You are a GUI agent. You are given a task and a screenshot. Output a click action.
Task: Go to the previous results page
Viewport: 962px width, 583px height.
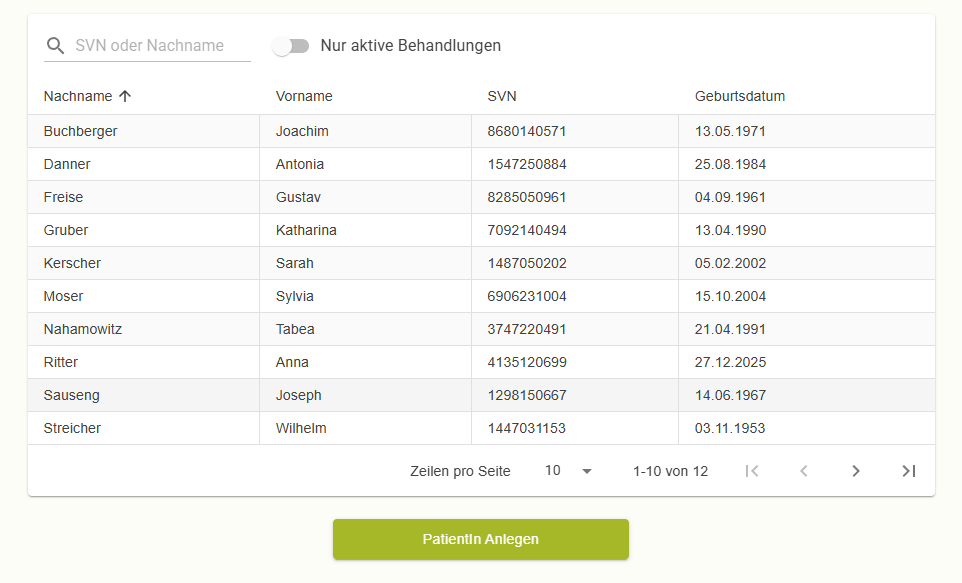click(x=804, y=470)
